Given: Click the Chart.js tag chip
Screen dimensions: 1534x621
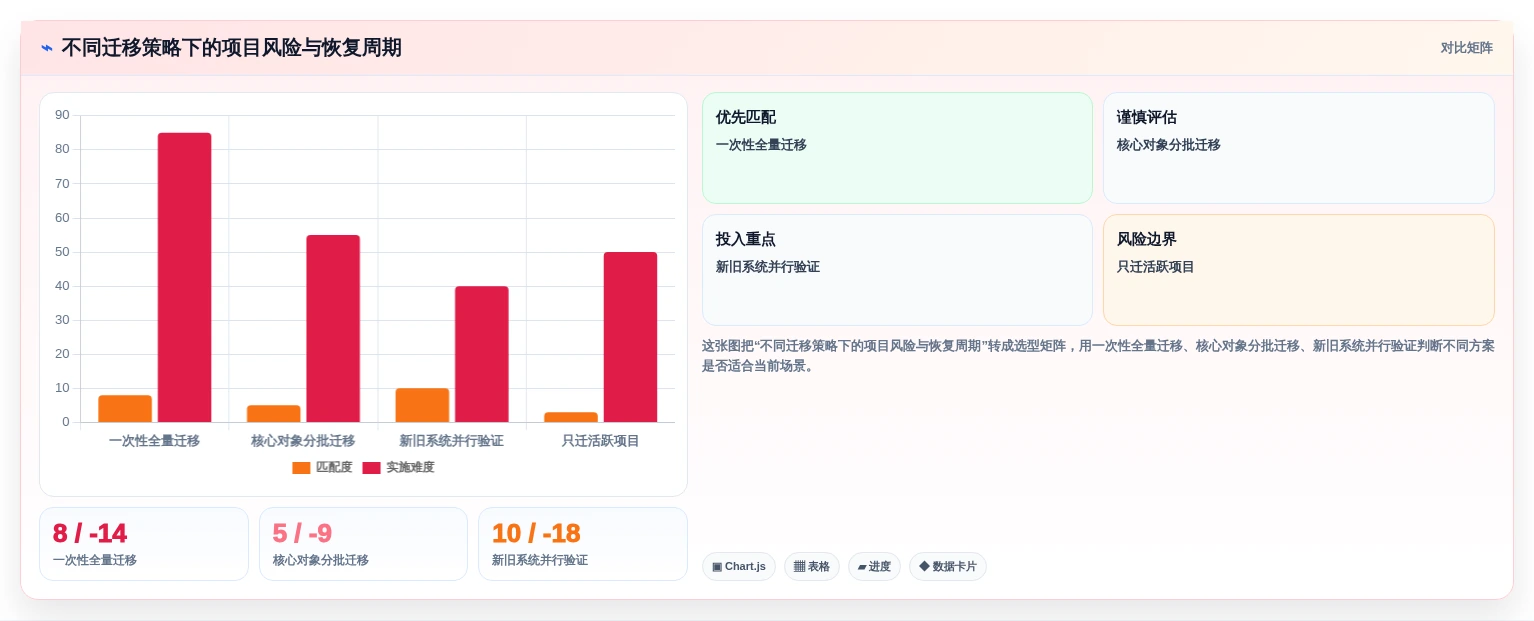Looking at the screenshot, I should [739, 567].
